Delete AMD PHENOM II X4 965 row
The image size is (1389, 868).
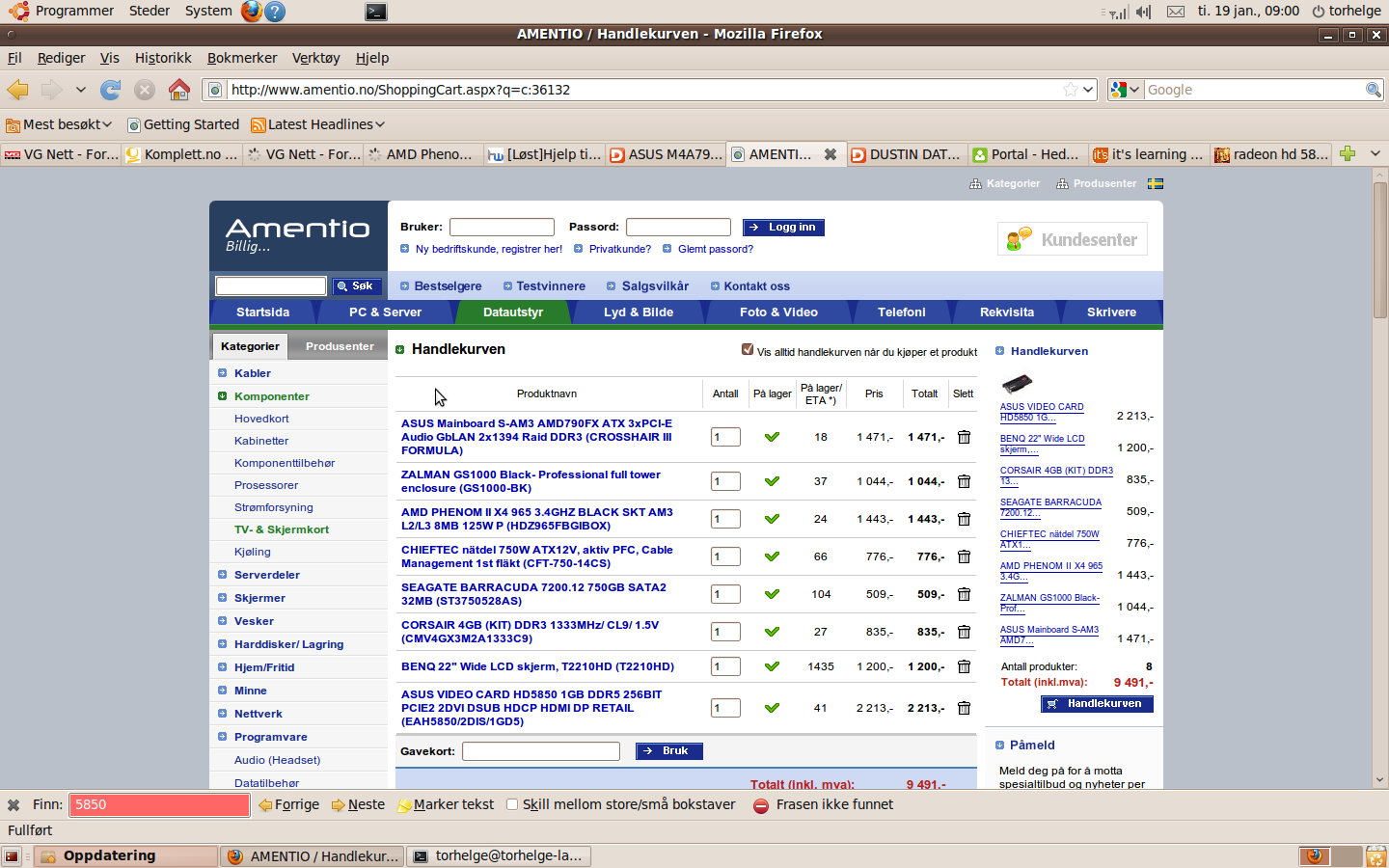coord(964,519)
